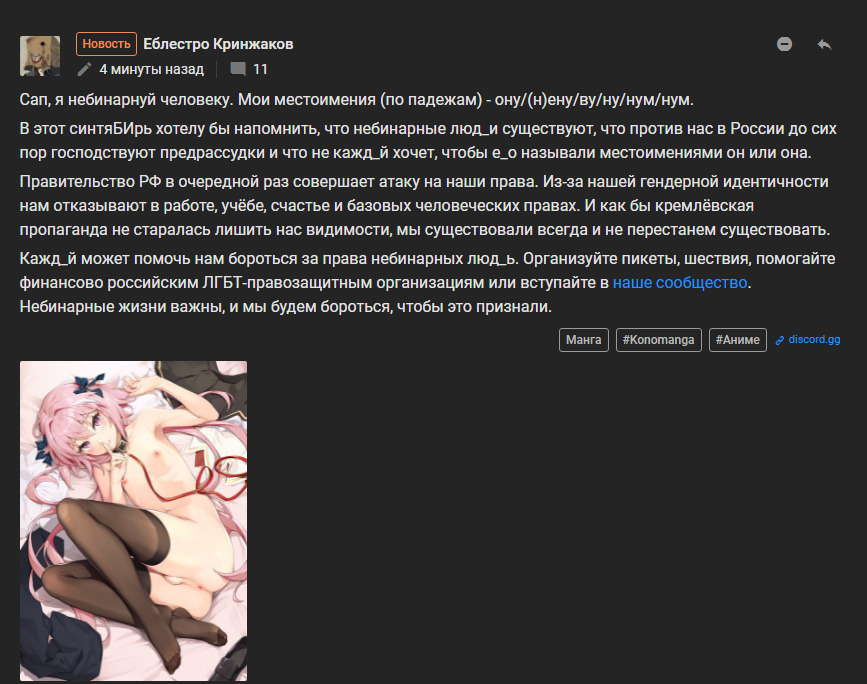The width and height of the screenshot is (867, 684).
Task: Open the attached image thumbnail below the post
Action: click(133, 521)
